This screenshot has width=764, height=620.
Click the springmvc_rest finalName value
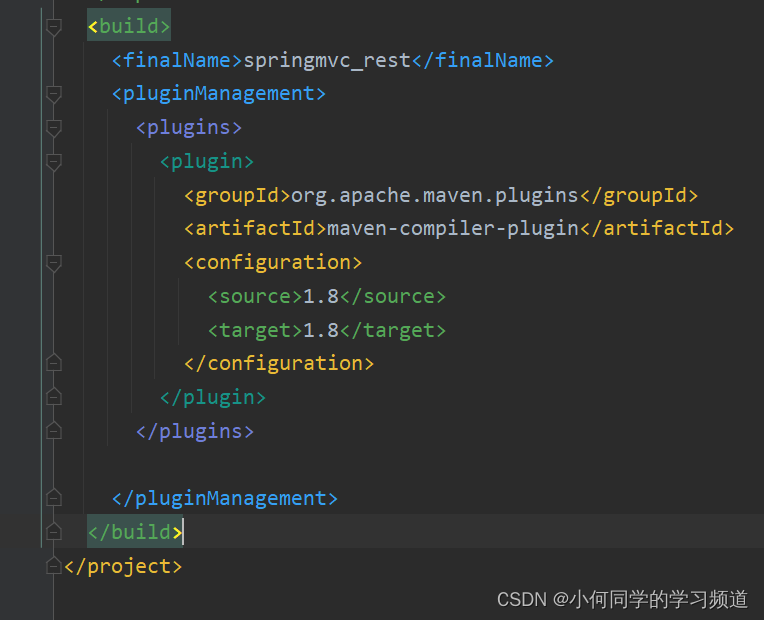(x=327, y=61)
